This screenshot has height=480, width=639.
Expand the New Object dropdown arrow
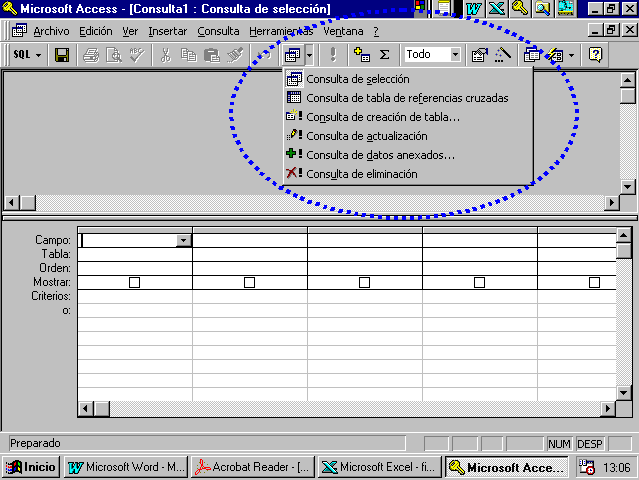tap(571, 55)
